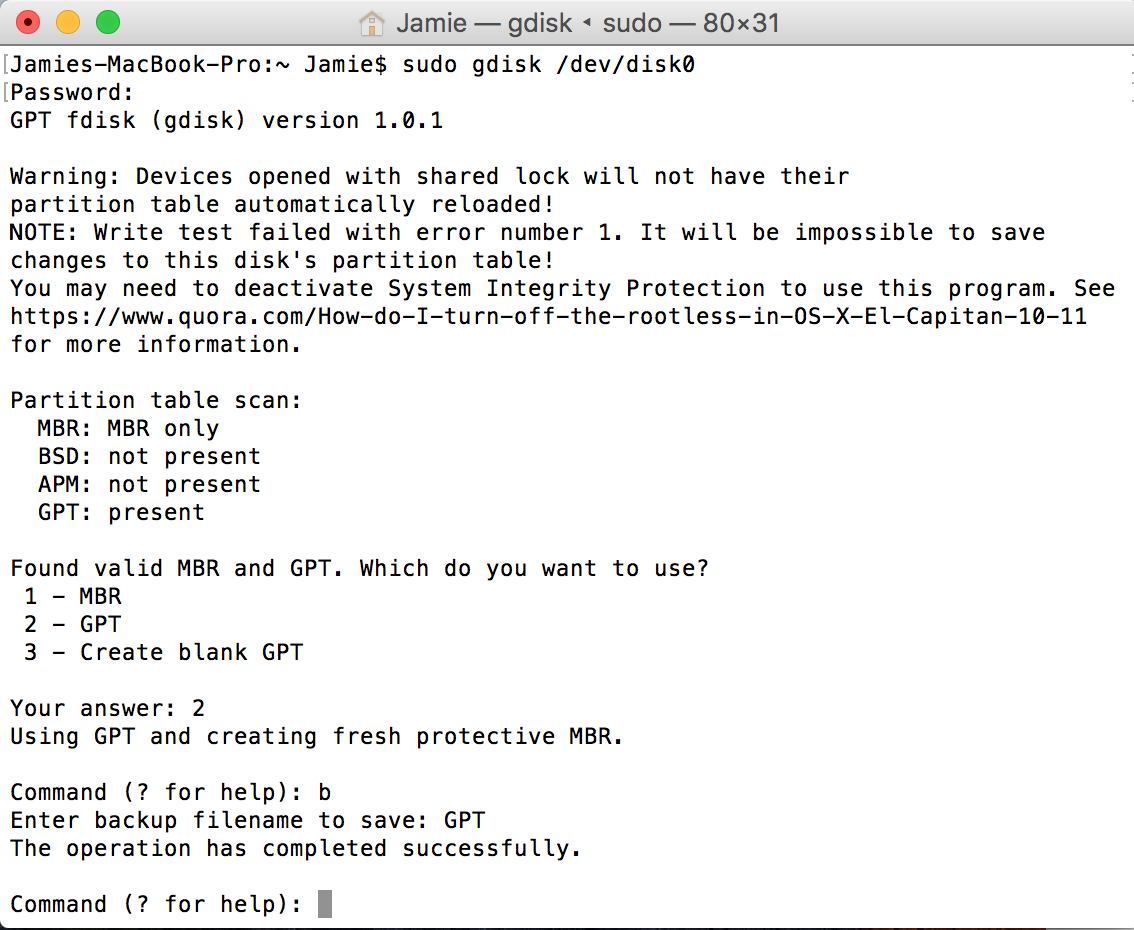Click the '2 - GPT' option text
Image resolution: width=1134 pixels, height=930 pixels.
73,624
